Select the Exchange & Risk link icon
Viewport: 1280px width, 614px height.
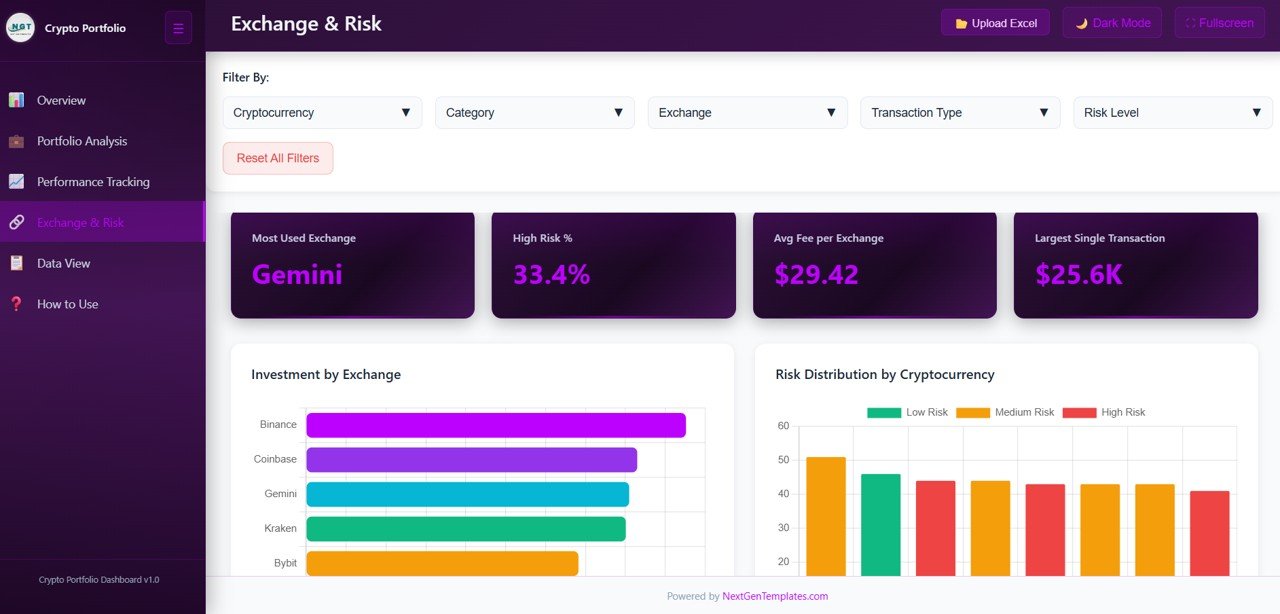17,221
